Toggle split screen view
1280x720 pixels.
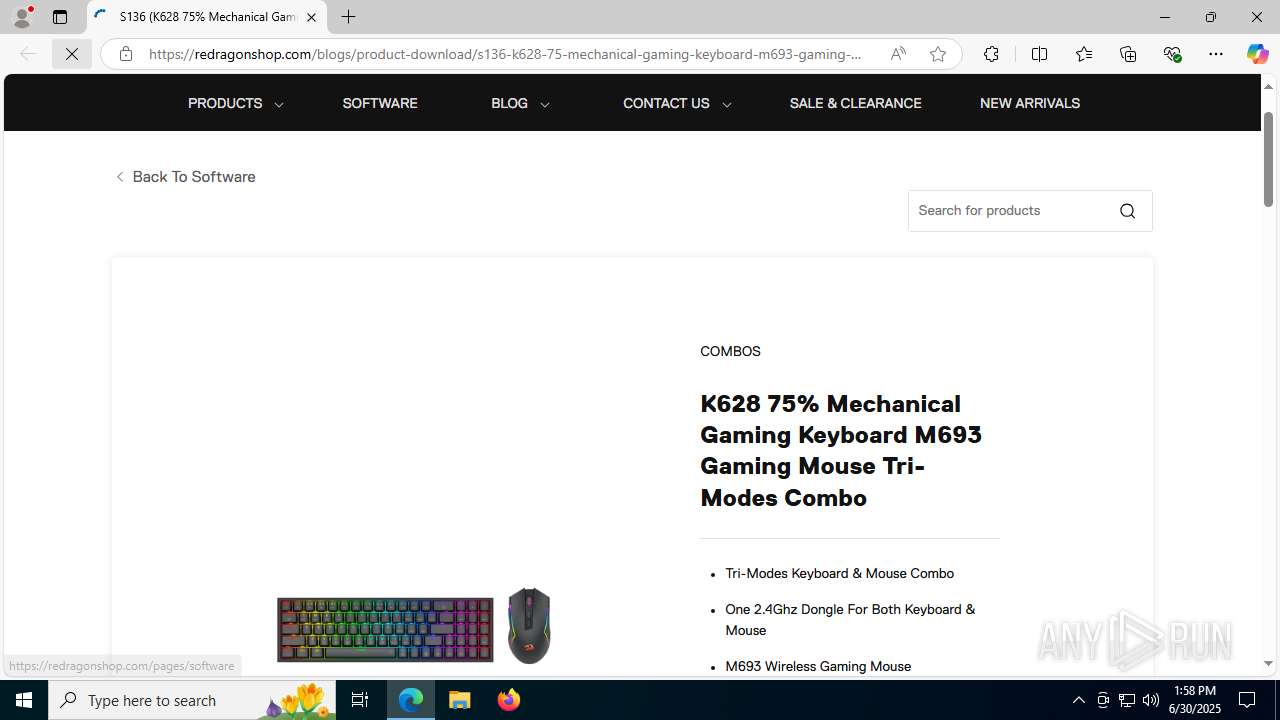(x=1039, y=54)
